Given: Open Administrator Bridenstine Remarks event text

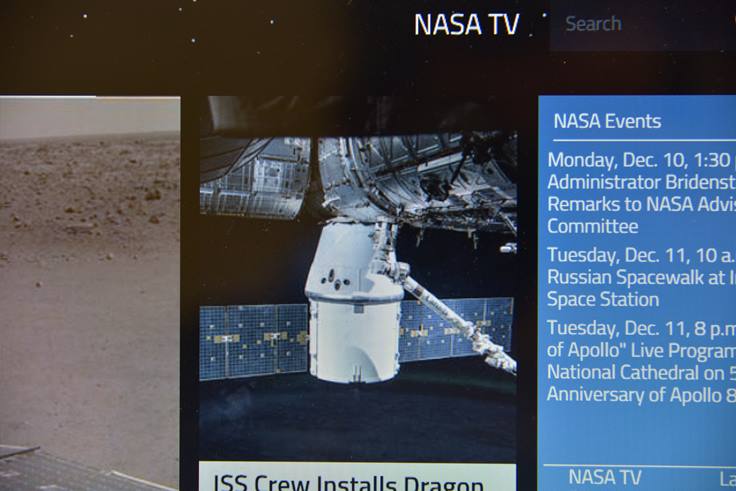Looking at the screenshot, I should click(640, 193).
